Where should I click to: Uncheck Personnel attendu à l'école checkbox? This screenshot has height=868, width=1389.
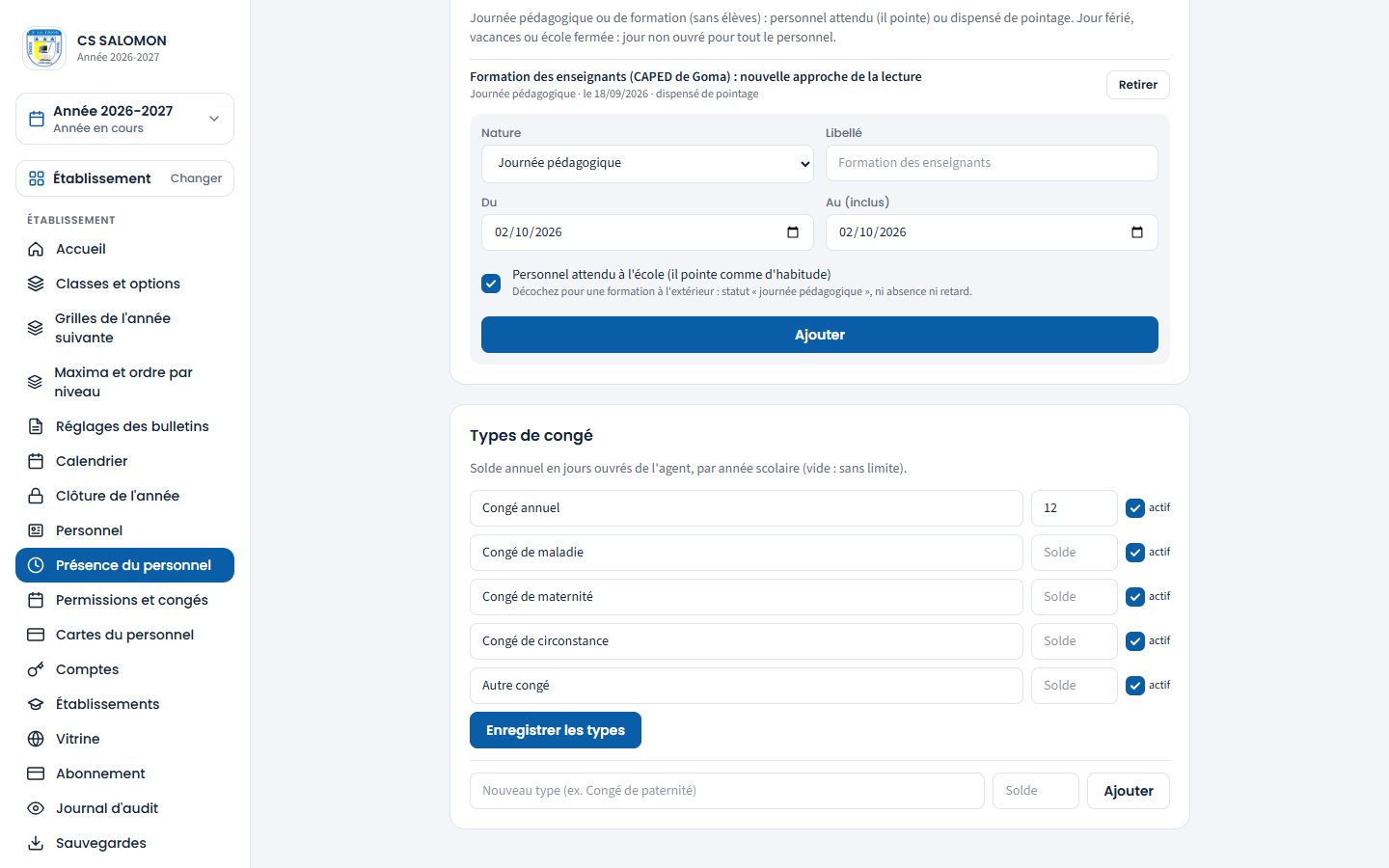click(x=491, y=284)
